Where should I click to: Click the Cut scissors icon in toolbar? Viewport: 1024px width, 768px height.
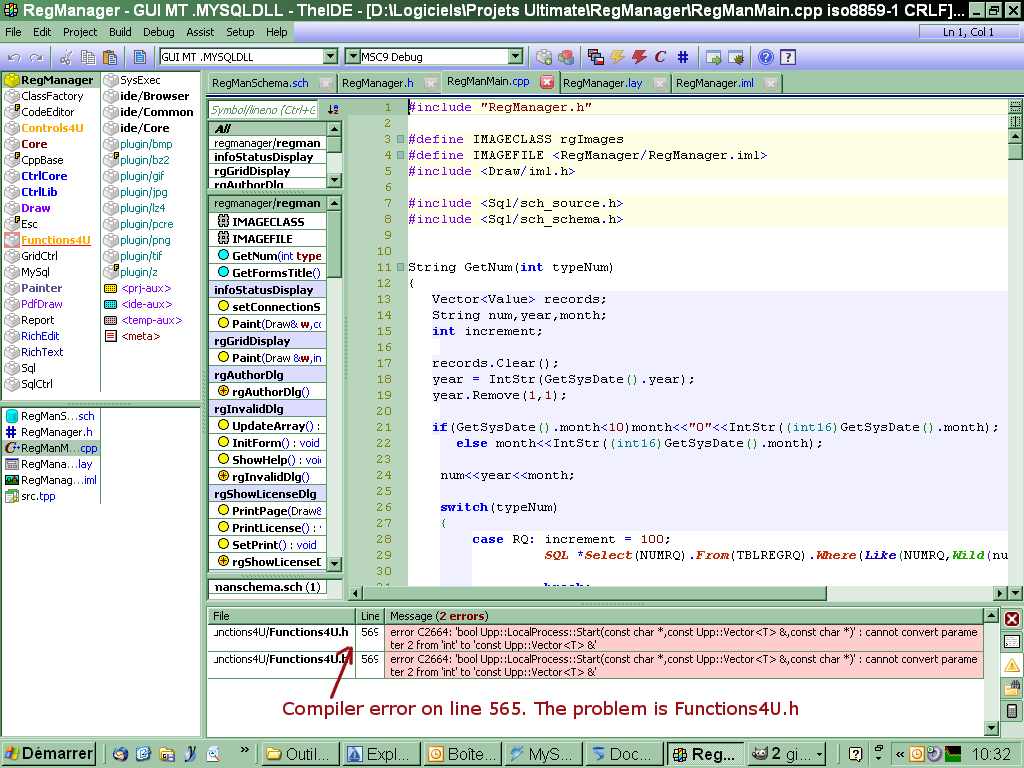[x=68, y=57]
